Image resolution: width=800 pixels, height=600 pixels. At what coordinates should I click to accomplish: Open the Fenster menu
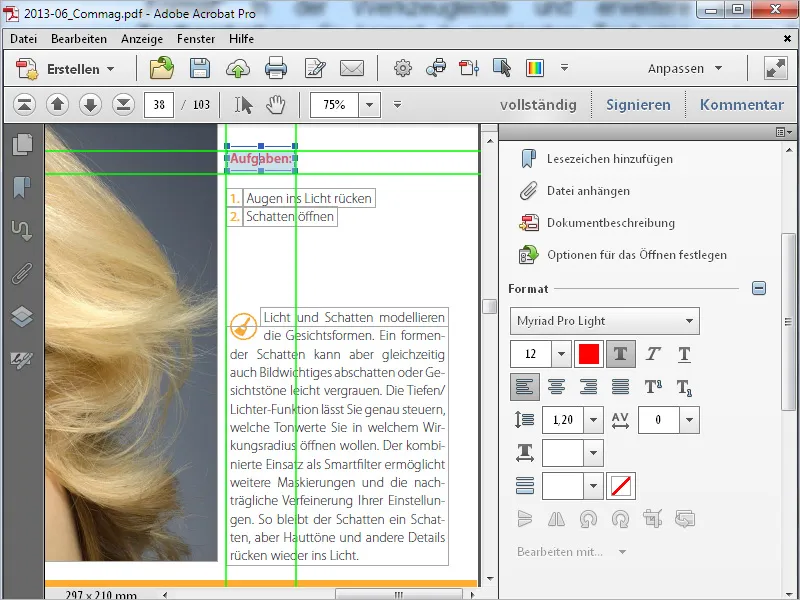tap(196, 39)
